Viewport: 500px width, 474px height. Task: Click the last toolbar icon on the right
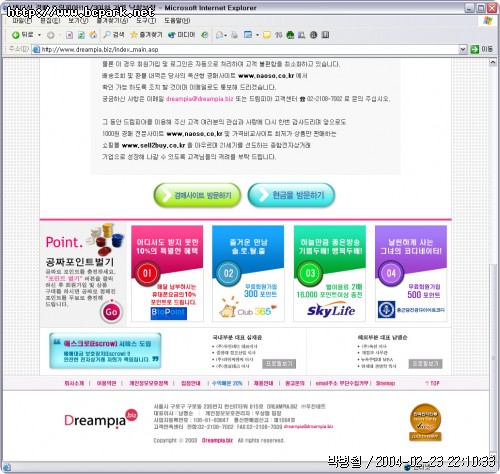pos(325,35)
